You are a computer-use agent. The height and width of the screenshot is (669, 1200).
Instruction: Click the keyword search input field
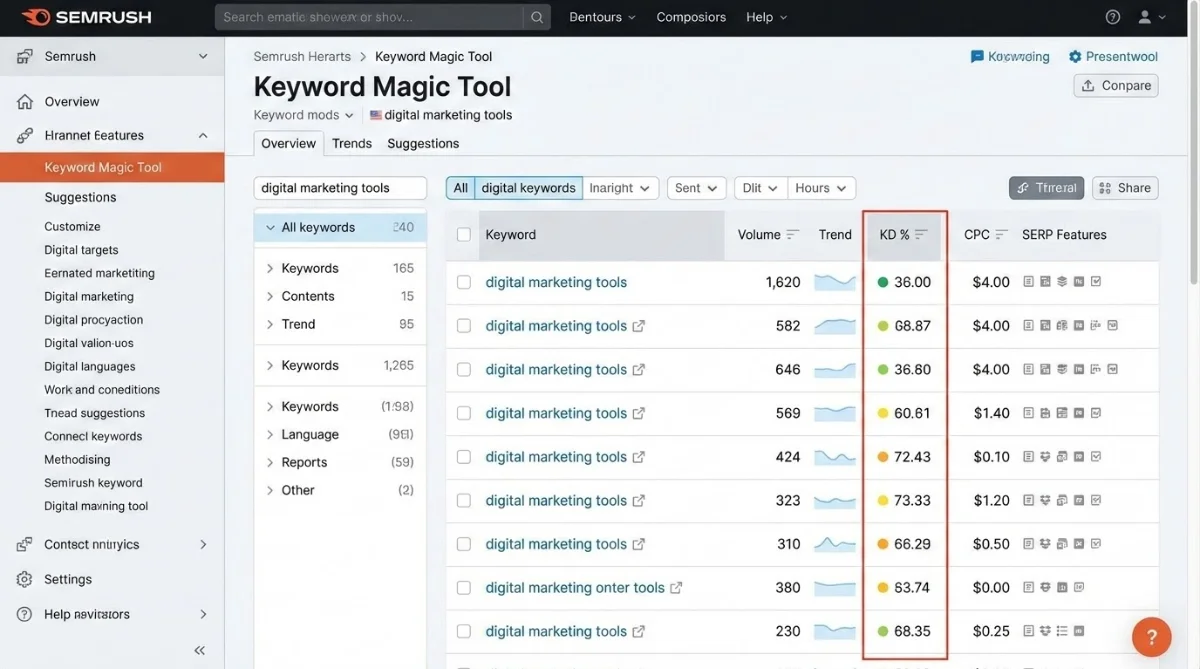tap(339, 187)
